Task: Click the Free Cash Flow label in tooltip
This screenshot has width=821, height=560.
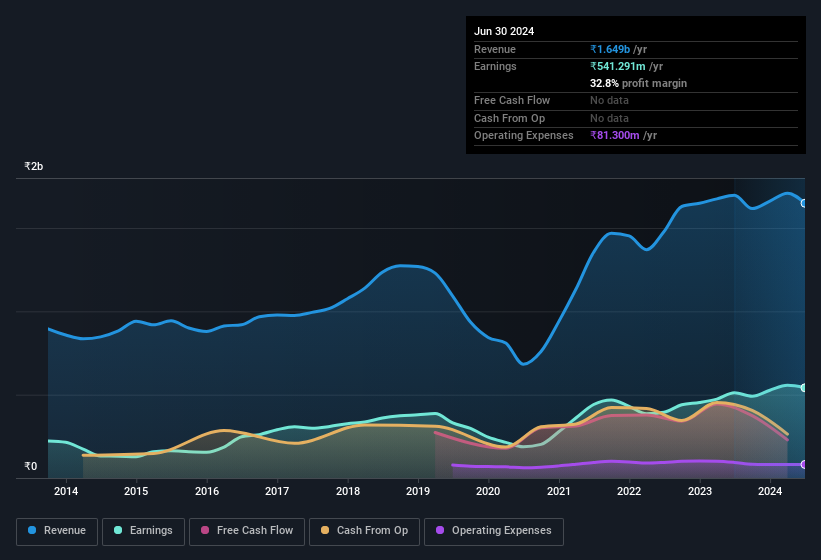Action: pyautogui.click(x=512, y=100)
